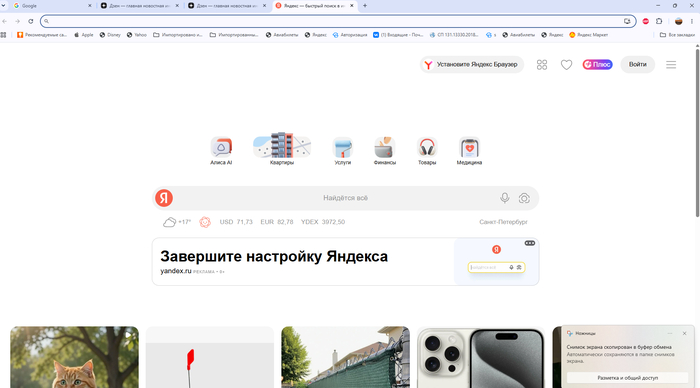Click the USD 71,73 exchange rate
The width and height of the screenshot is (700, 388).
[236, 222]
